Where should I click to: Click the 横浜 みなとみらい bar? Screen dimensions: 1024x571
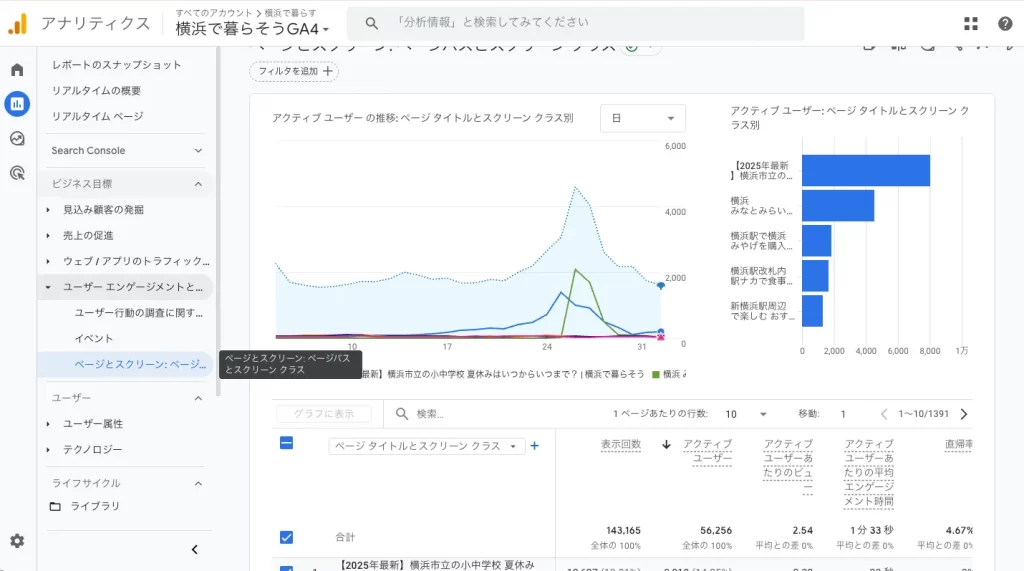point(838,206)
